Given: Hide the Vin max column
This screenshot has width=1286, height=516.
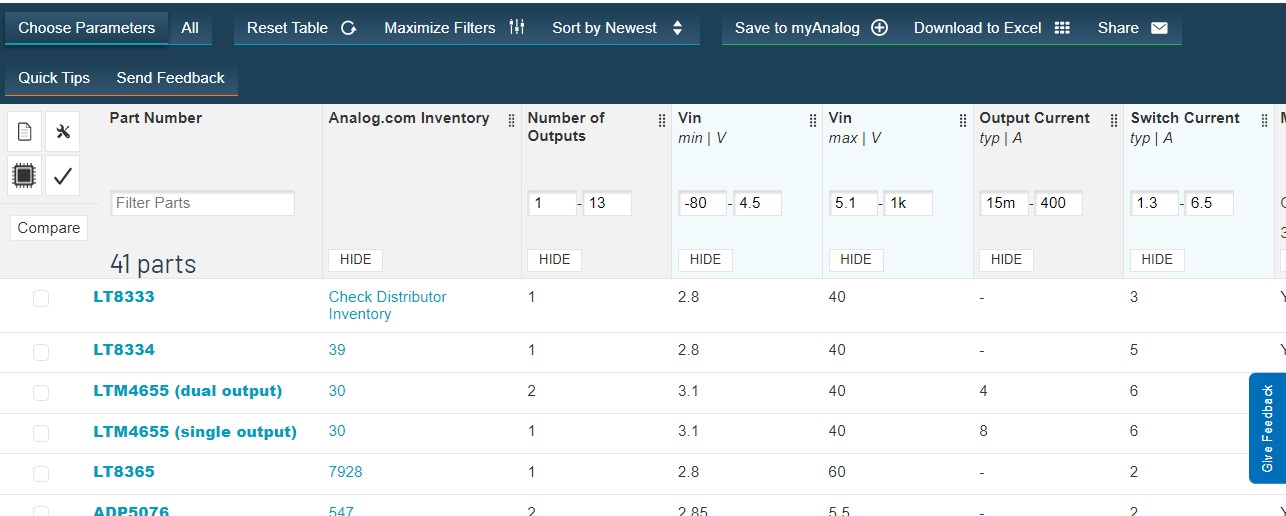Looking at the screenshot, I should click(x=856, y=259).
